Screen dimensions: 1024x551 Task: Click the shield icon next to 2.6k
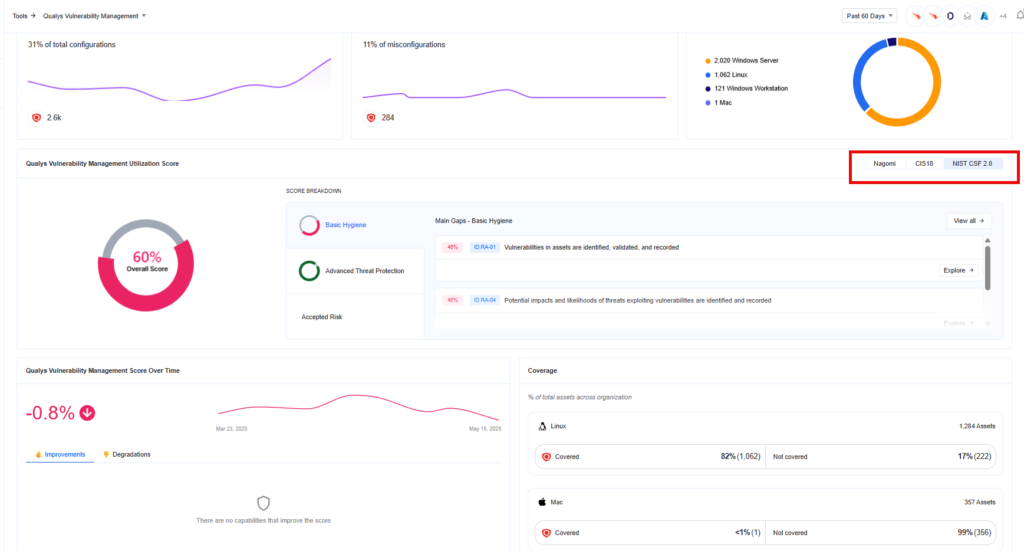37,118
